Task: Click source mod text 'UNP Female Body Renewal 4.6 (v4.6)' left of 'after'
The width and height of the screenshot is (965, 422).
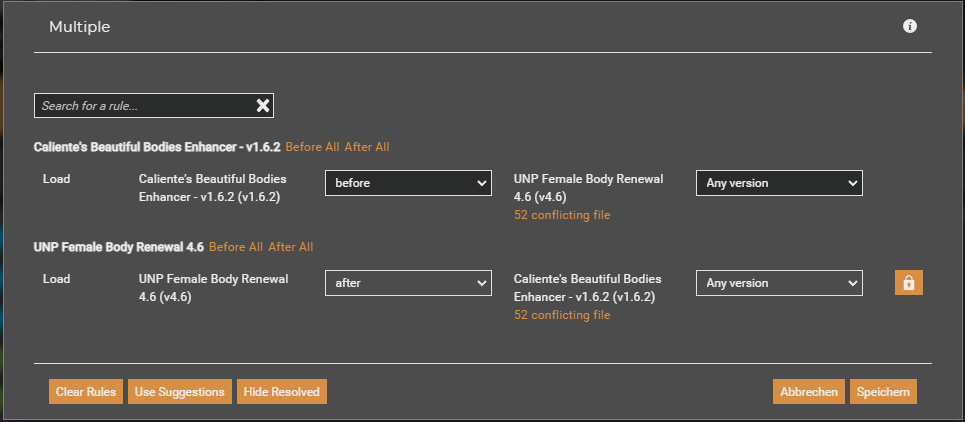Action: 213,288
